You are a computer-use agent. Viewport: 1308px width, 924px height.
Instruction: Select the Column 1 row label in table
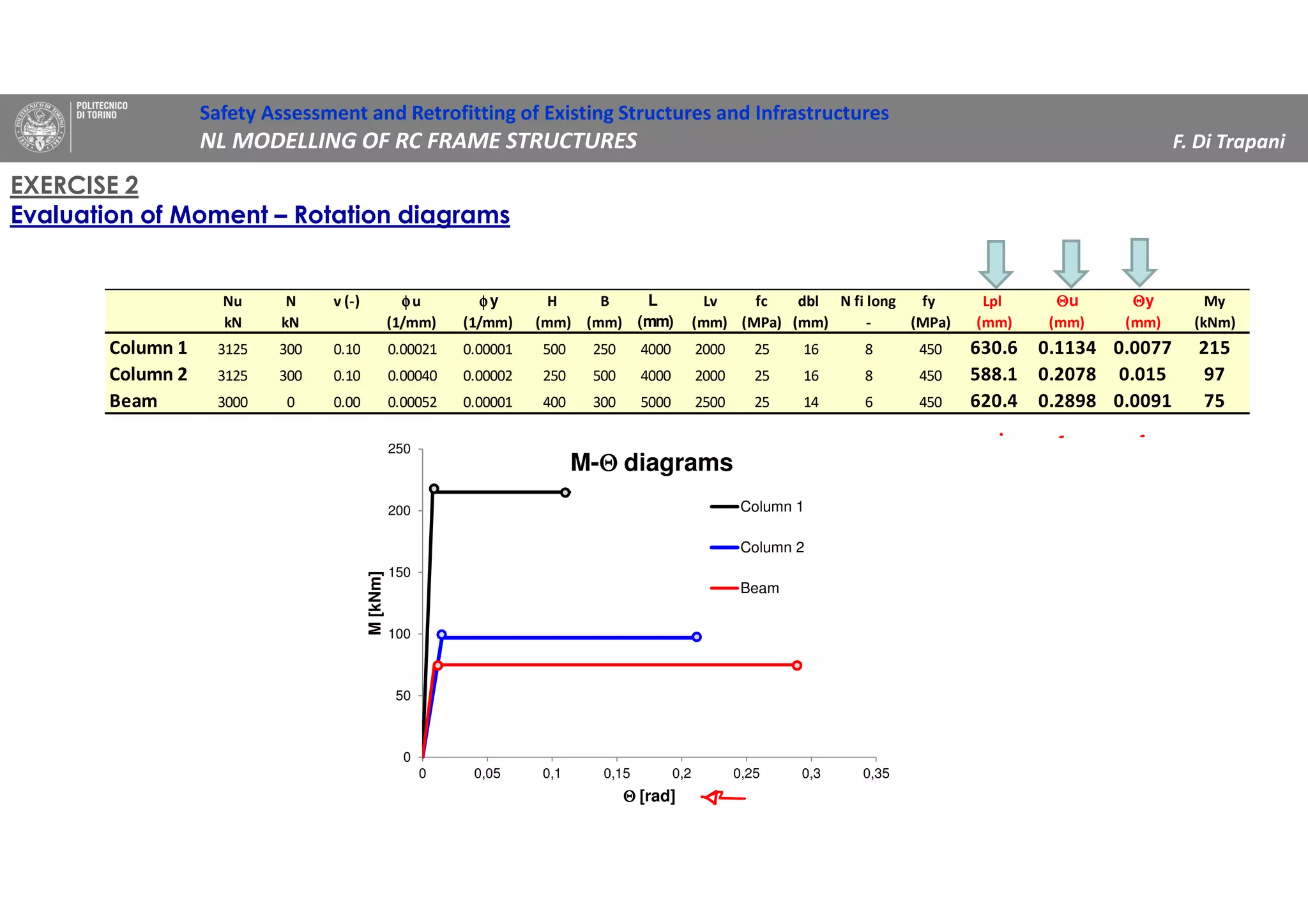point(148,348)
